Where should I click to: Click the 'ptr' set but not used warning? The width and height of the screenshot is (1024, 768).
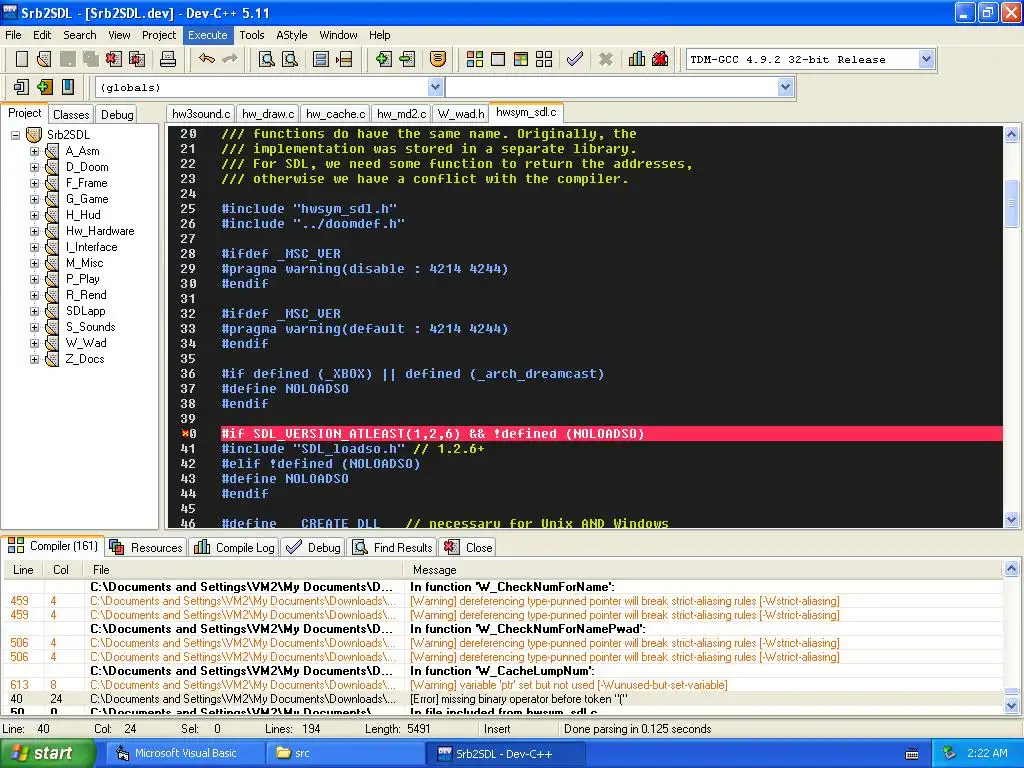point(503,685)
